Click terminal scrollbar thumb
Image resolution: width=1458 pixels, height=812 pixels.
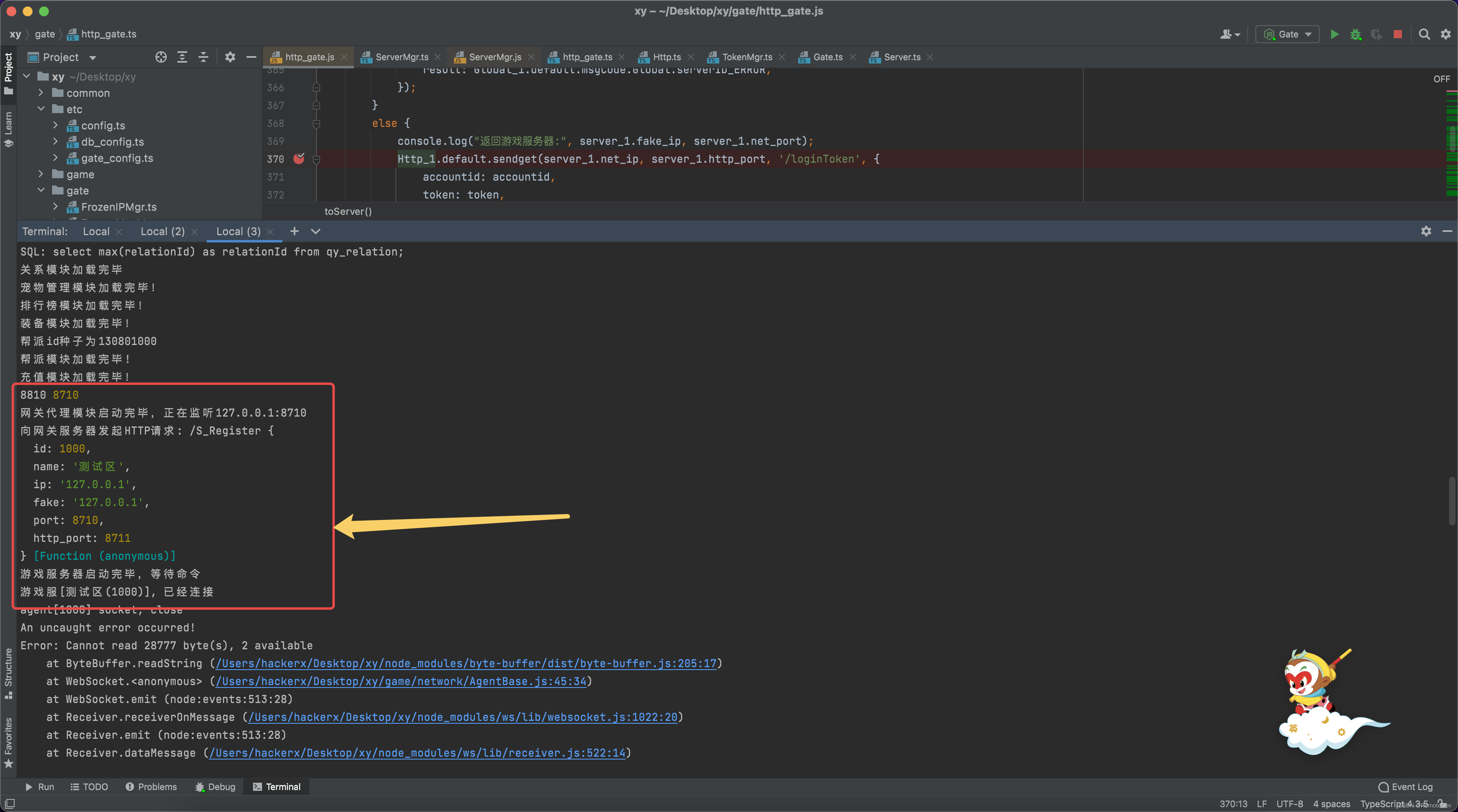(1453, 501)
